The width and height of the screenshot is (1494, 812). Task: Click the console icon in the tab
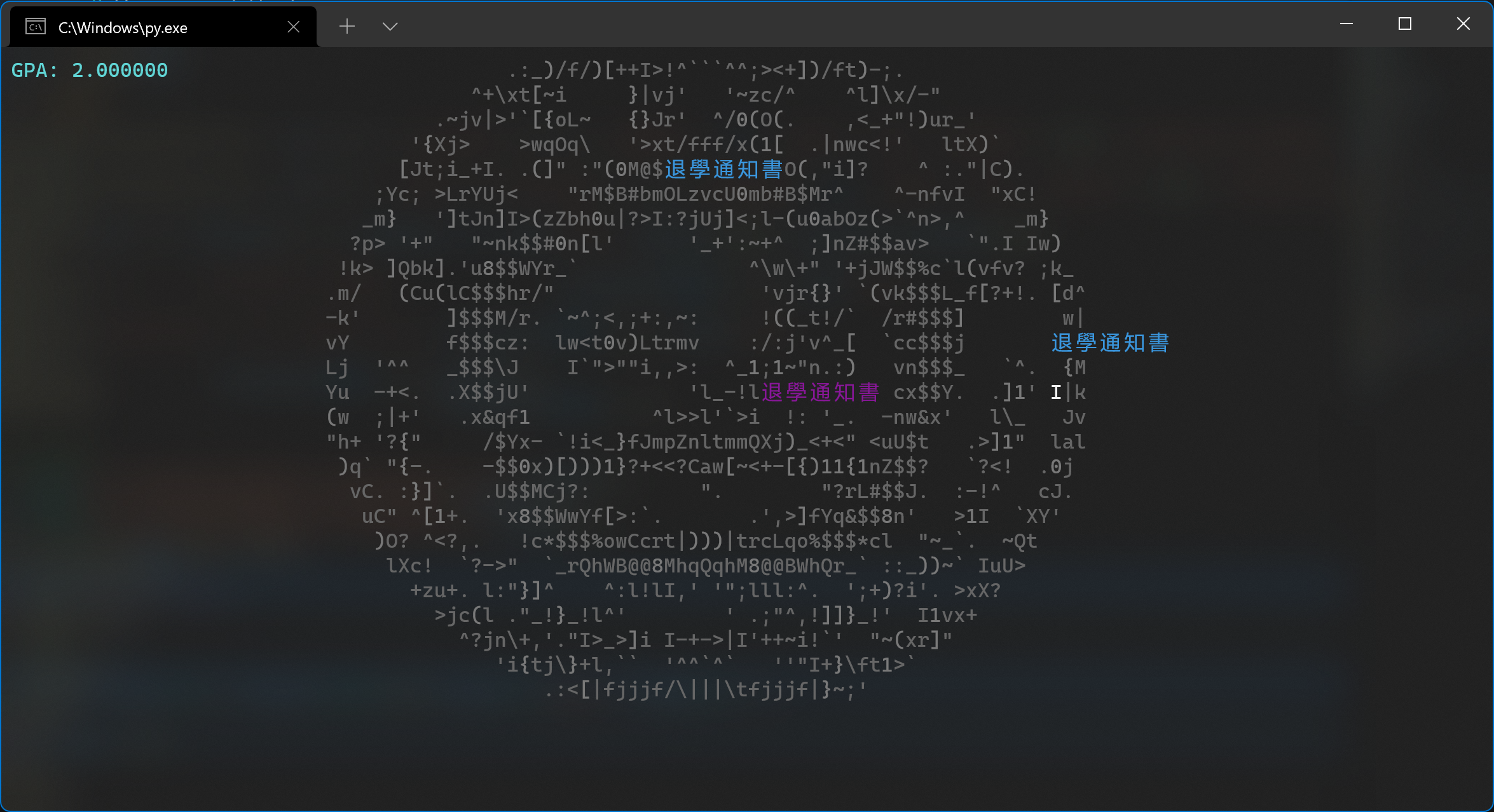coord(36,27)
